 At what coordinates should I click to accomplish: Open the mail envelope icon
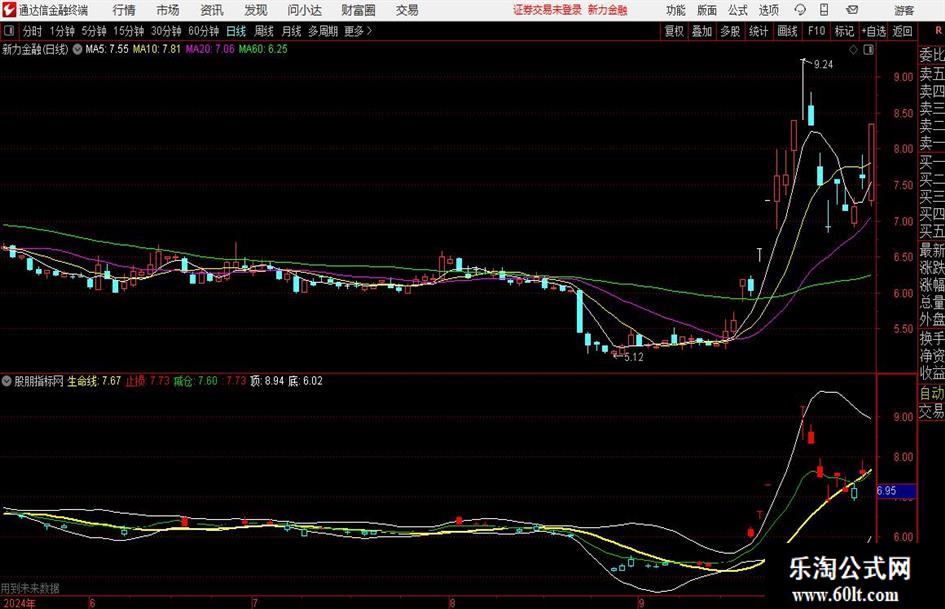pos(852,10)
